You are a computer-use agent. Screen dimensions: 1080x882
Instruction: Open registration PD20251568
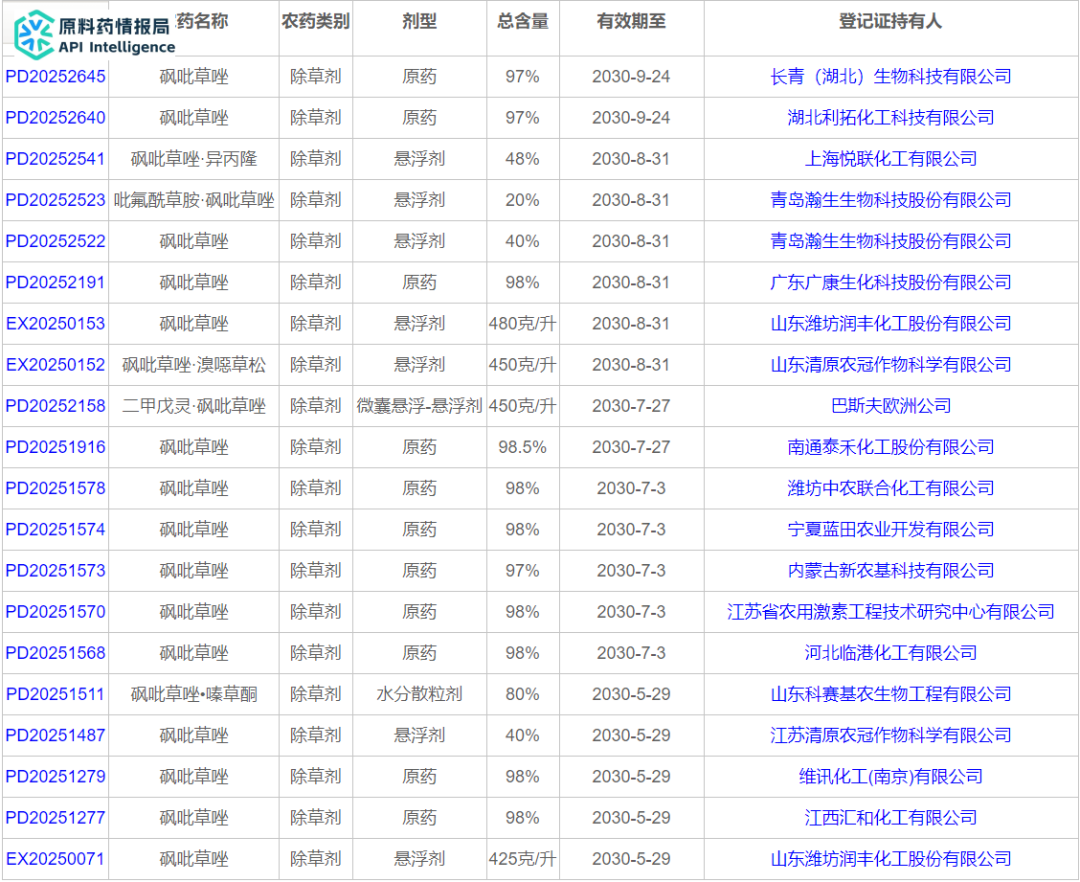tap(55, 653)
